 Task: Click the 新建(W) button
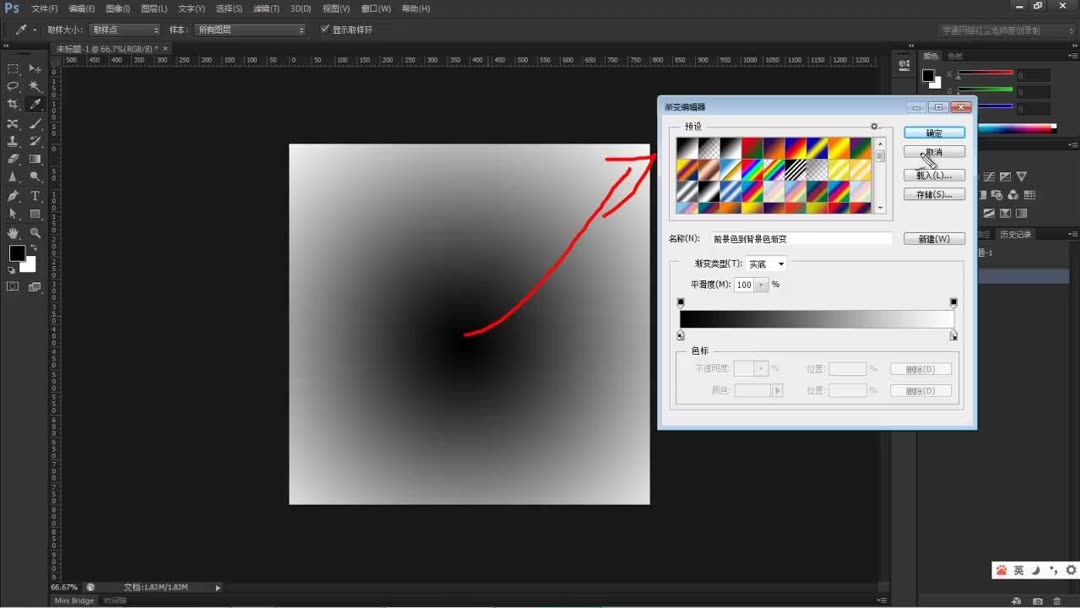(x=933, y=238)
